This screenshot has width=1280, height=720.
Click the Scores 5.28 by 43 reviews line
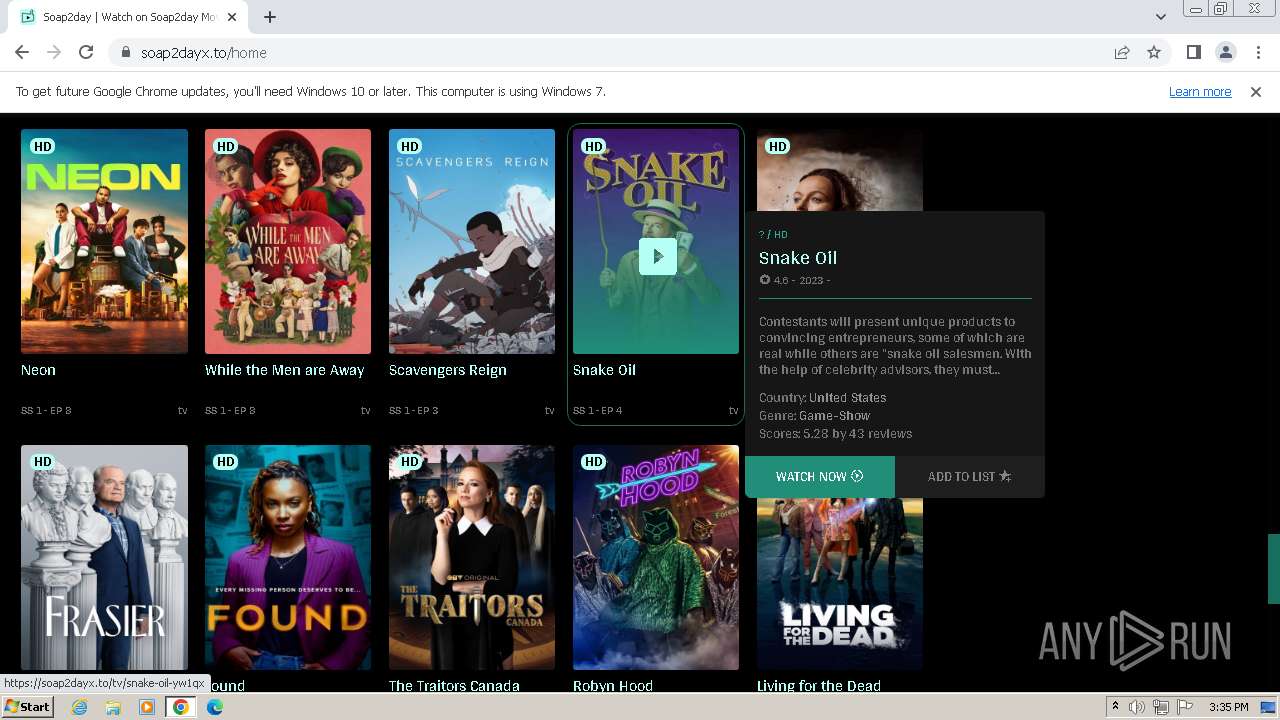coord(835,433)
